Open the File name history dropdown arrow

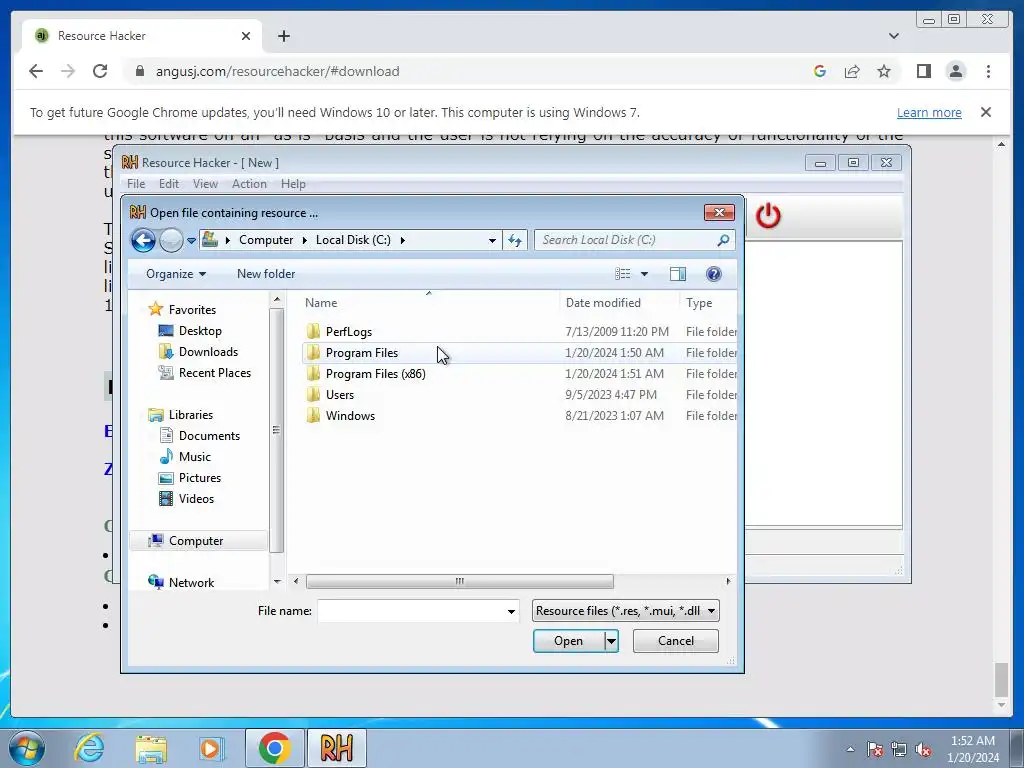511,611
